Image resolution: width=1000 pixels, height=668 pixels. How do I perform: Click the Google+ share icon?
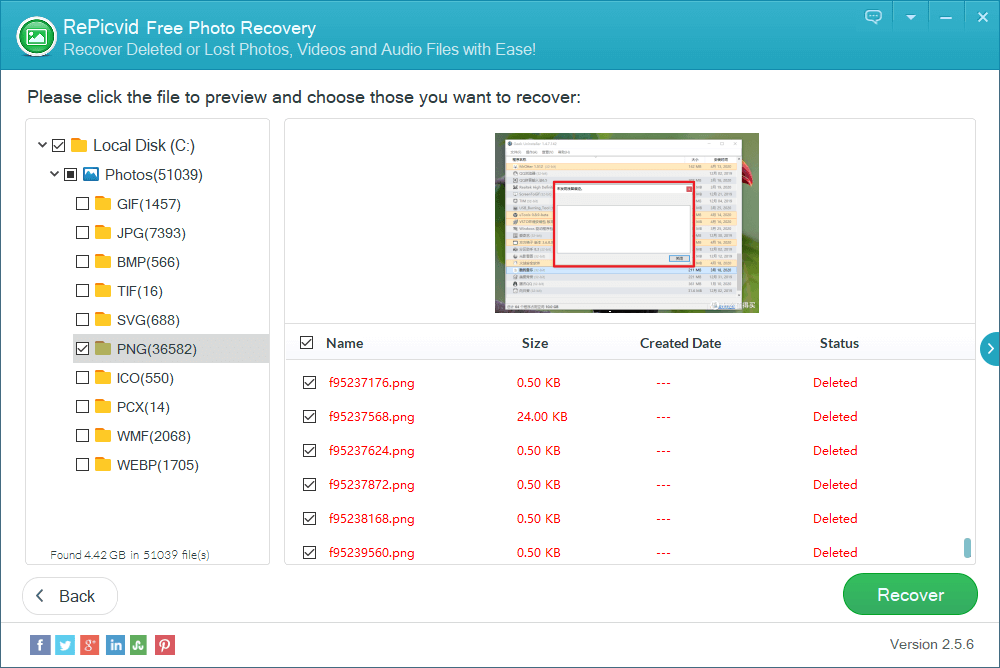[90, 645]
